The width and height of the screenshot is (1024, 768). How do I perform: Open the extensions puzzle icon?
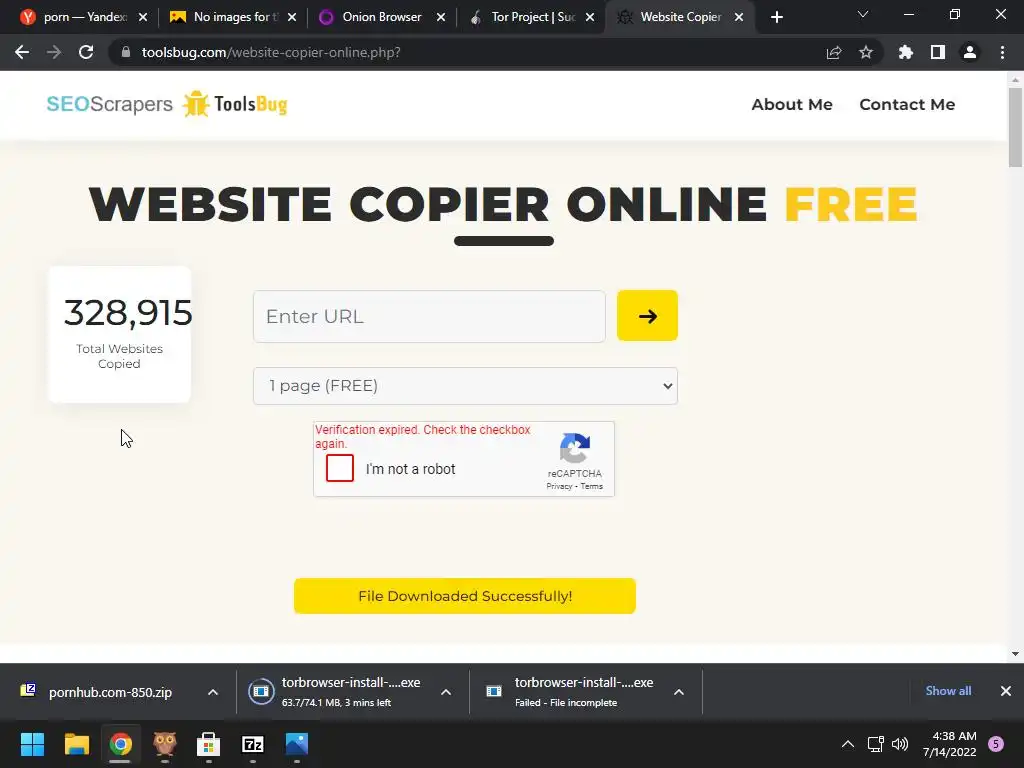(906, 52)
